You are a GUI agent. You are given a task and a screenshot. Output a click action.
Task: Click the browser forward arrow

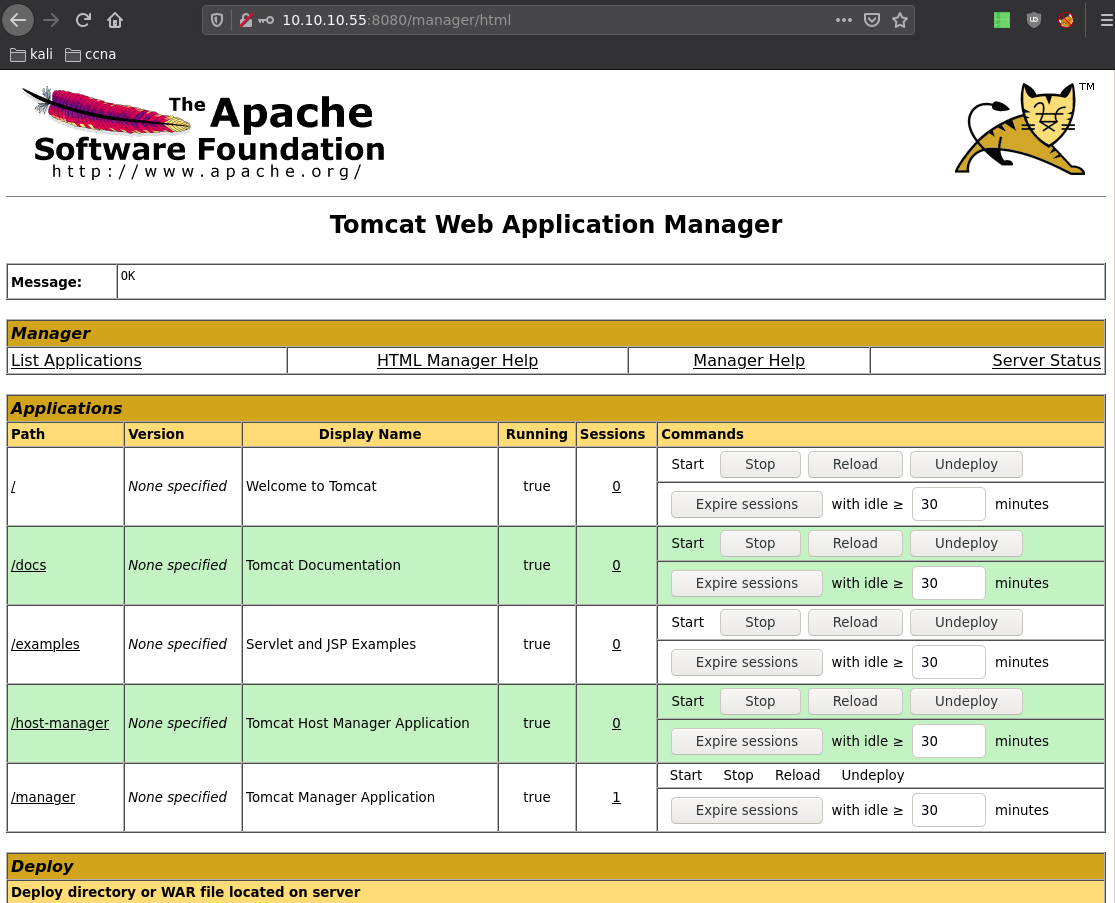(51, 20)
